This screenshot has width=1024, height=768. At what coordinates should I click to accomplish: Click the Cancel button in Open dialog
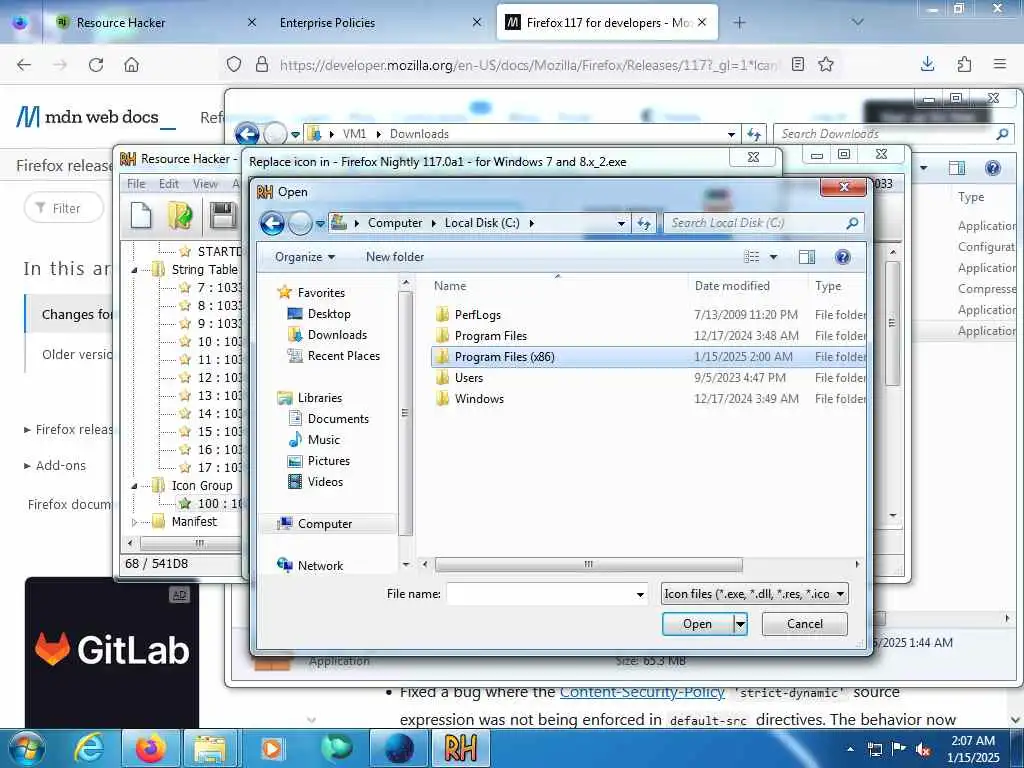pyautogui.click(x=805, y=624)
